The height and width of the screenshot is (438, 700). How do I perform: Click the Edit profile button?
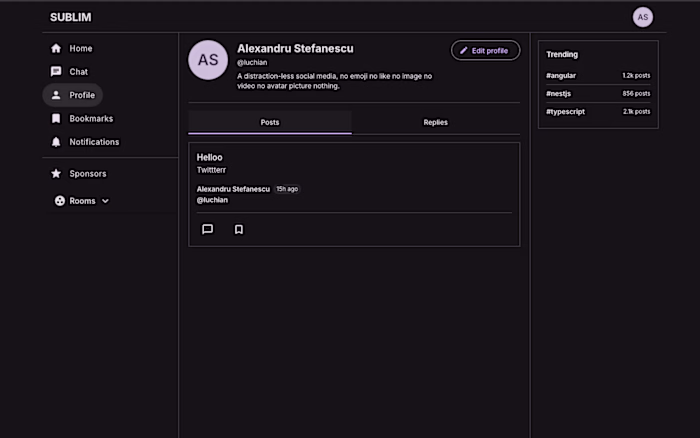click(x=485, y=50)
